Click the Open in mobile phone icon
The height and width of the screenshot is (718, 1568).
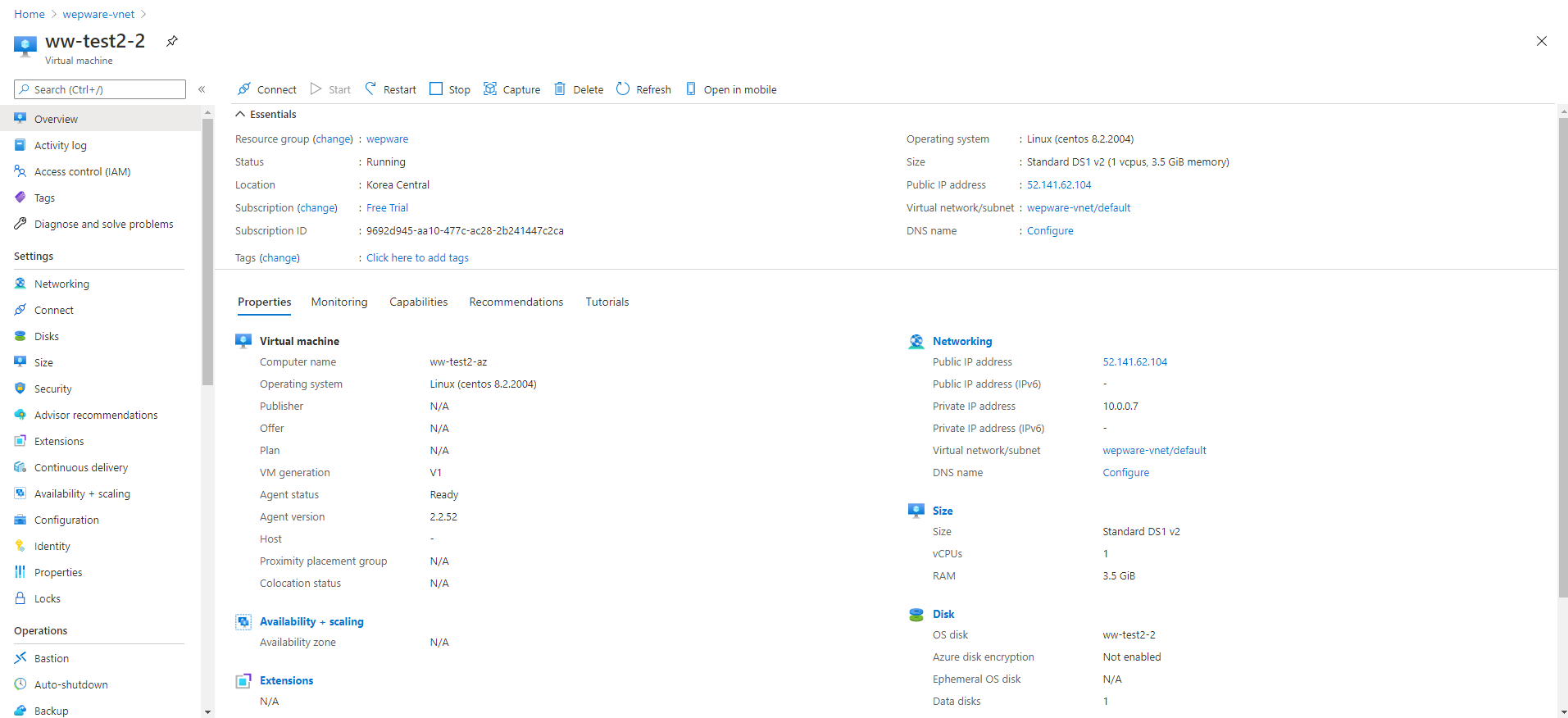[x=691, y=89]
